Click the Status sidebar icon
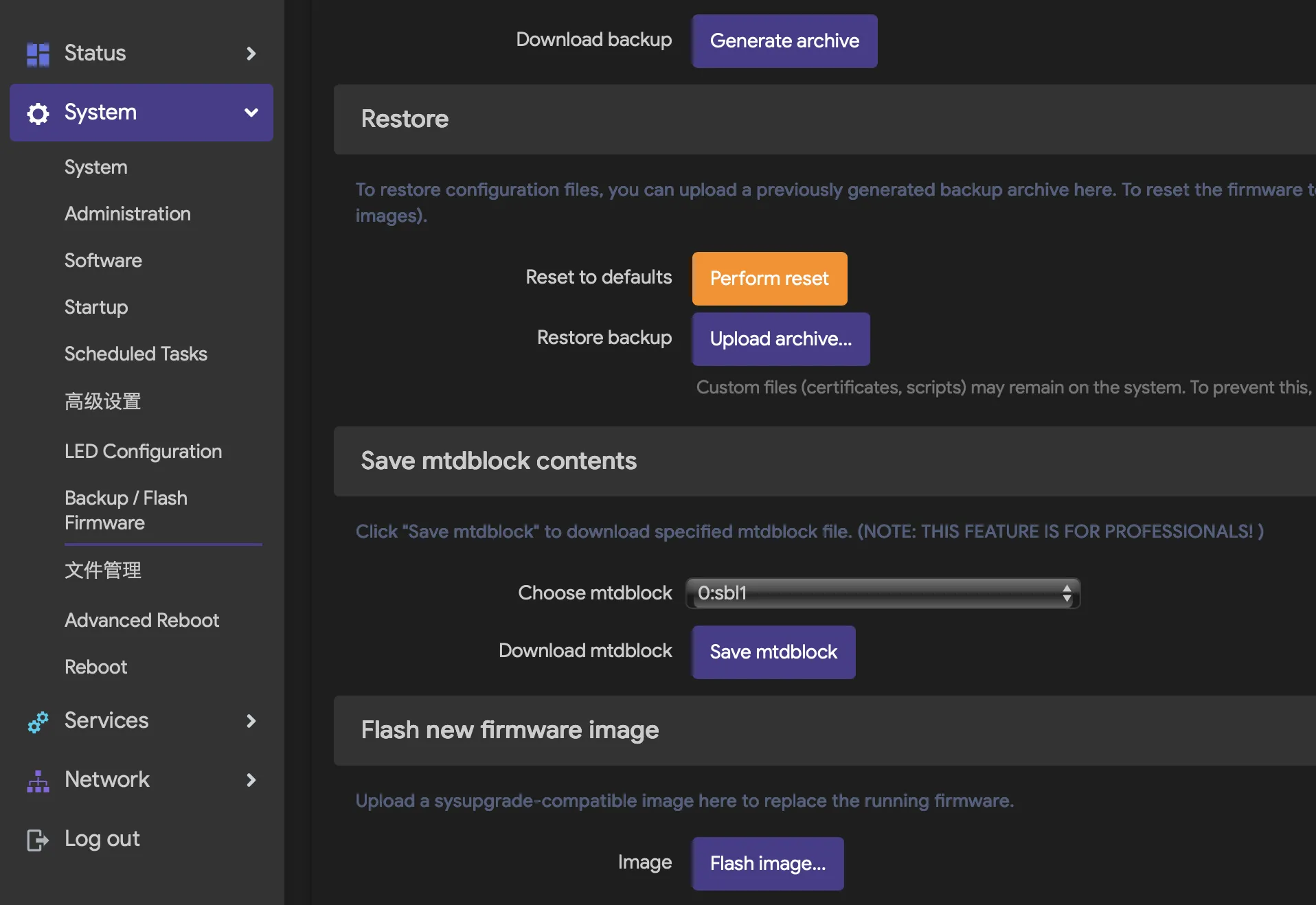This screenshot has height=905, width=1316. click(37, 53)
